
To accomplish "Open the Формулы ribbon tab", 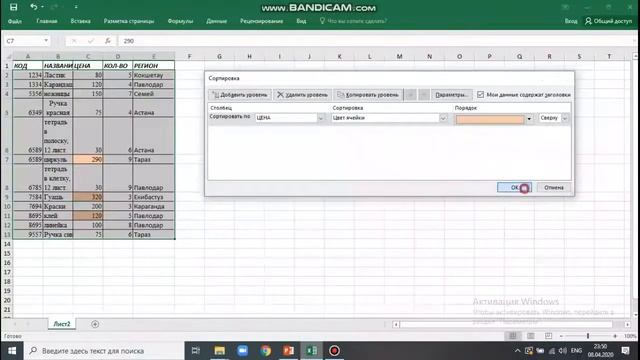I will pos(180,21).
